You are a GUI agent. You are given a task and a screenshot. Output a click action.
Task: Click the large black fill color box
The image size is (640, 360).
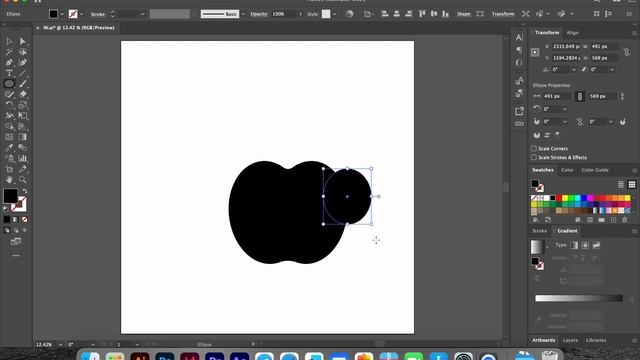(10, 196)
